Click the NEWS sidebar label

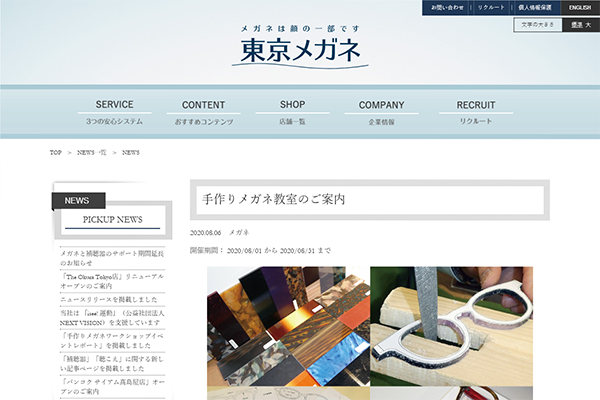pos(77,201)
